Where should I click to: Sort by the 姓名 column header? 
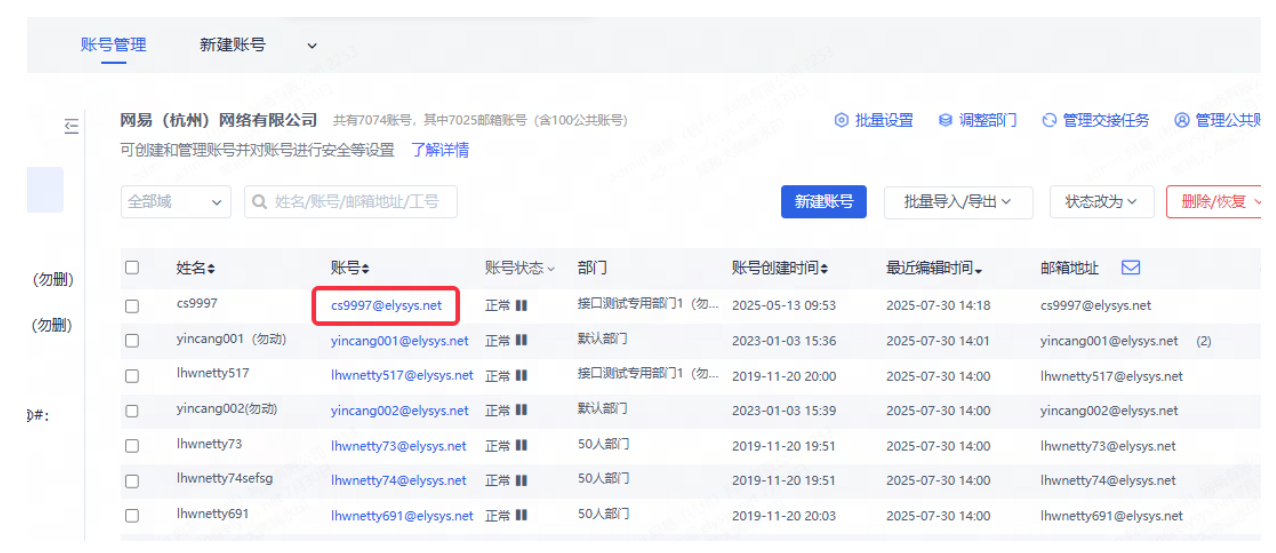pyautogui.click(x=196, y=268)
